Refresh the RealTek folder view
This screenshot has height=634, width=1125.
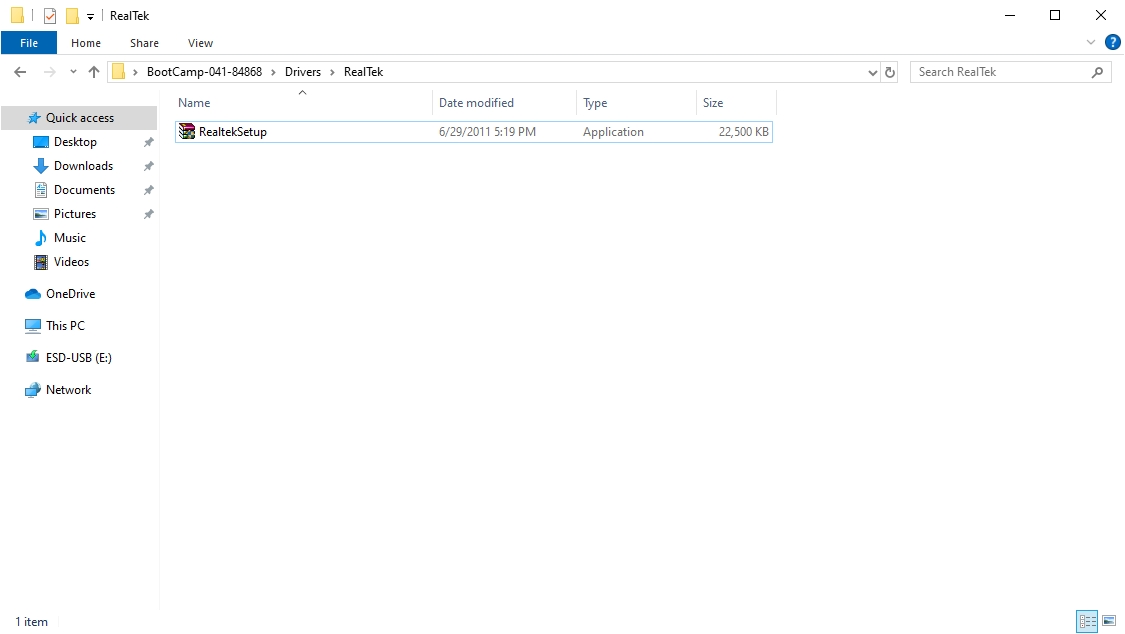click(890, 72)
